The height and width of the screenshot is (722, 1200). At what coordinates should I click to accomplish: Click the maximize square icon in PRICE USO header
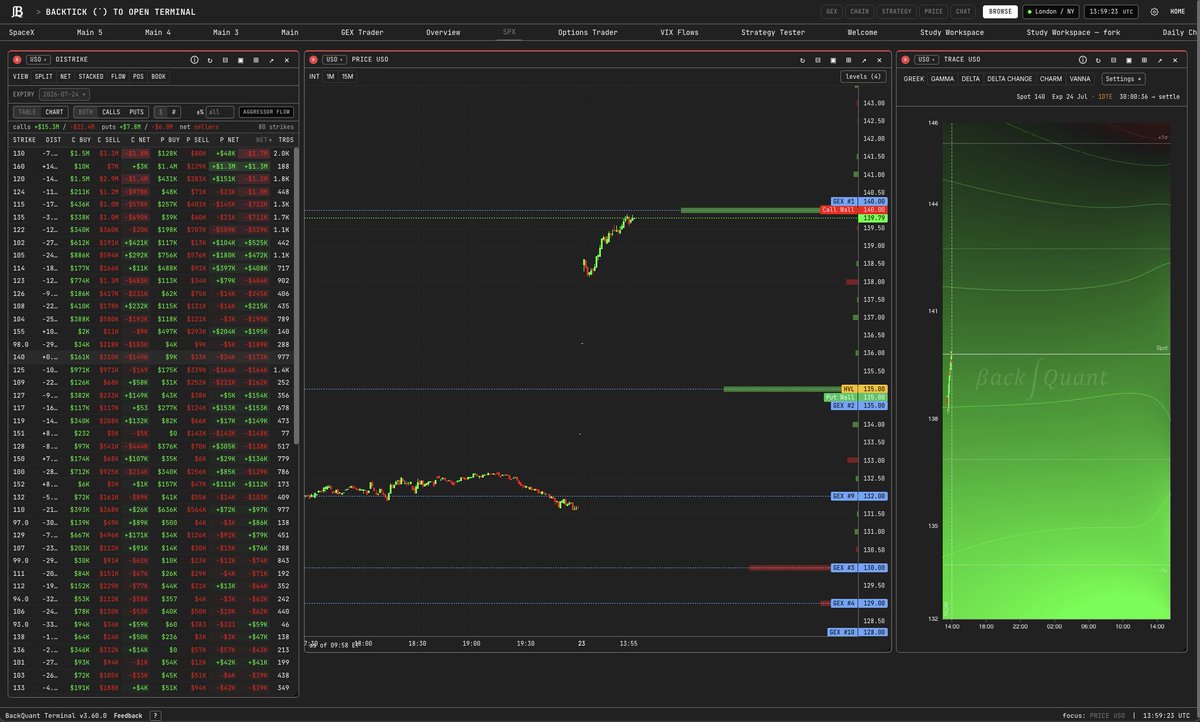[x=833, y=60]
